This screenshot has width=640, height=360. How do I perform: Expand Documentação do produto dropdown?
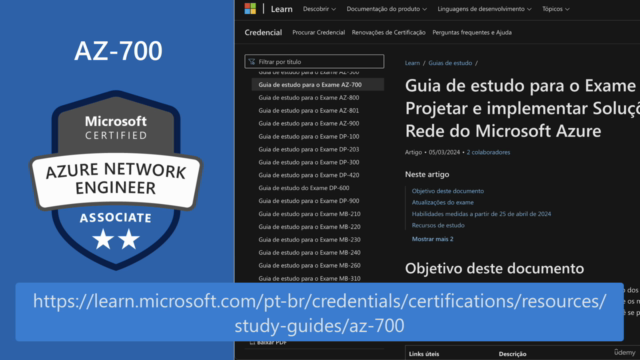[x=387, y=9]
